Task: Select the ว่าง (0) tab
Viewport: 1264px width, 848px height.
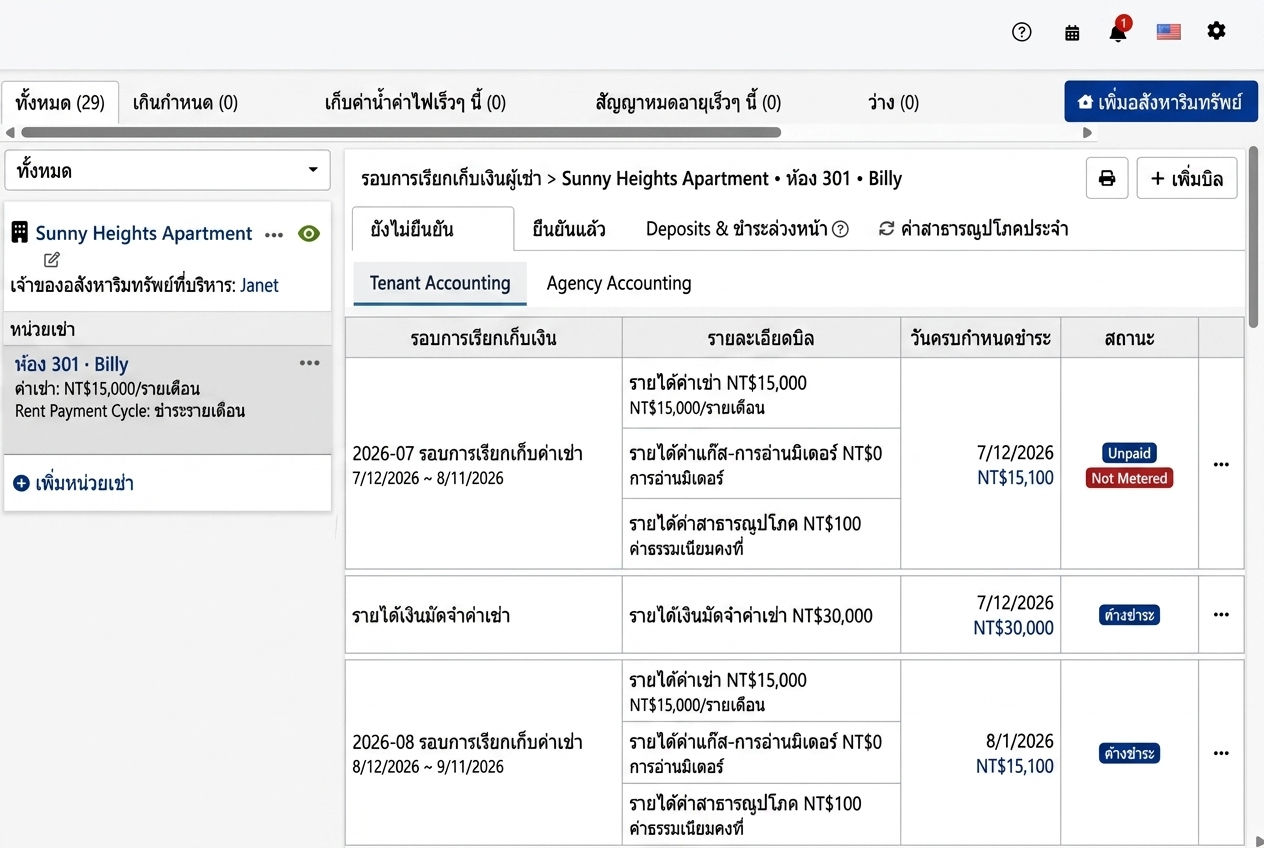Action: coord(893,102)
